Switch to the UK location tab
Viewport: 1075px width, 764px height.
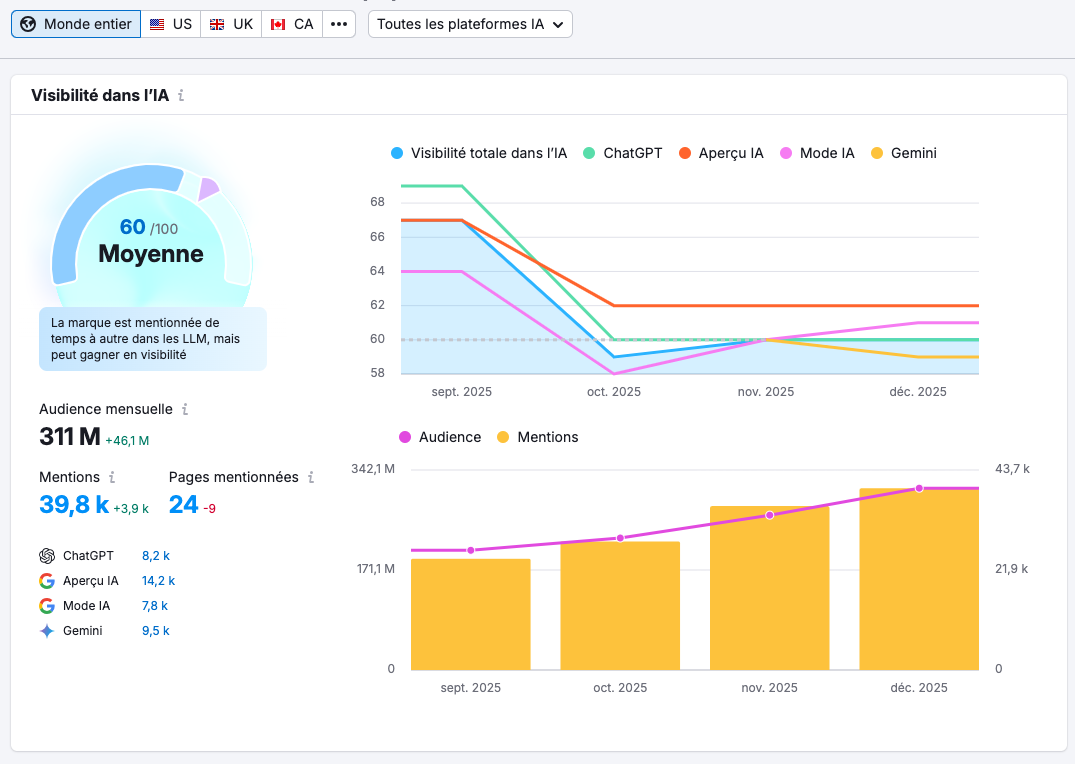coord(231,24)
